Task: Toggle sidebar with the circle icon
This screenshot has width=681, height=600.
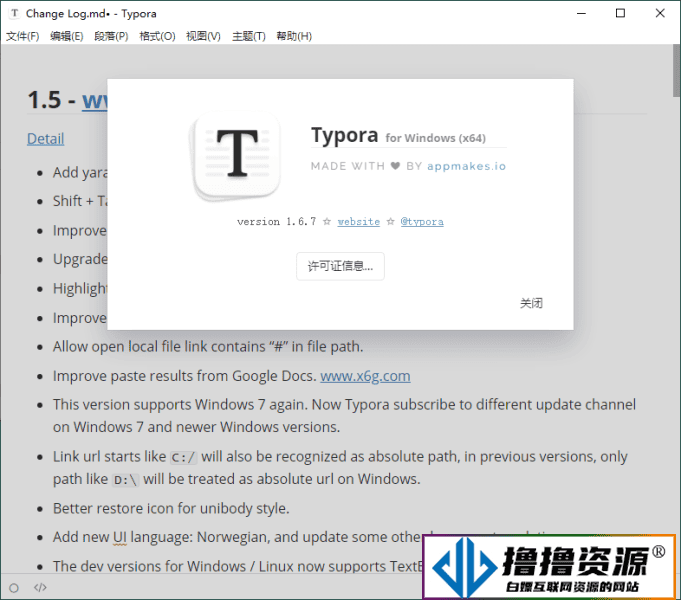Action: (x=14, y=588)
